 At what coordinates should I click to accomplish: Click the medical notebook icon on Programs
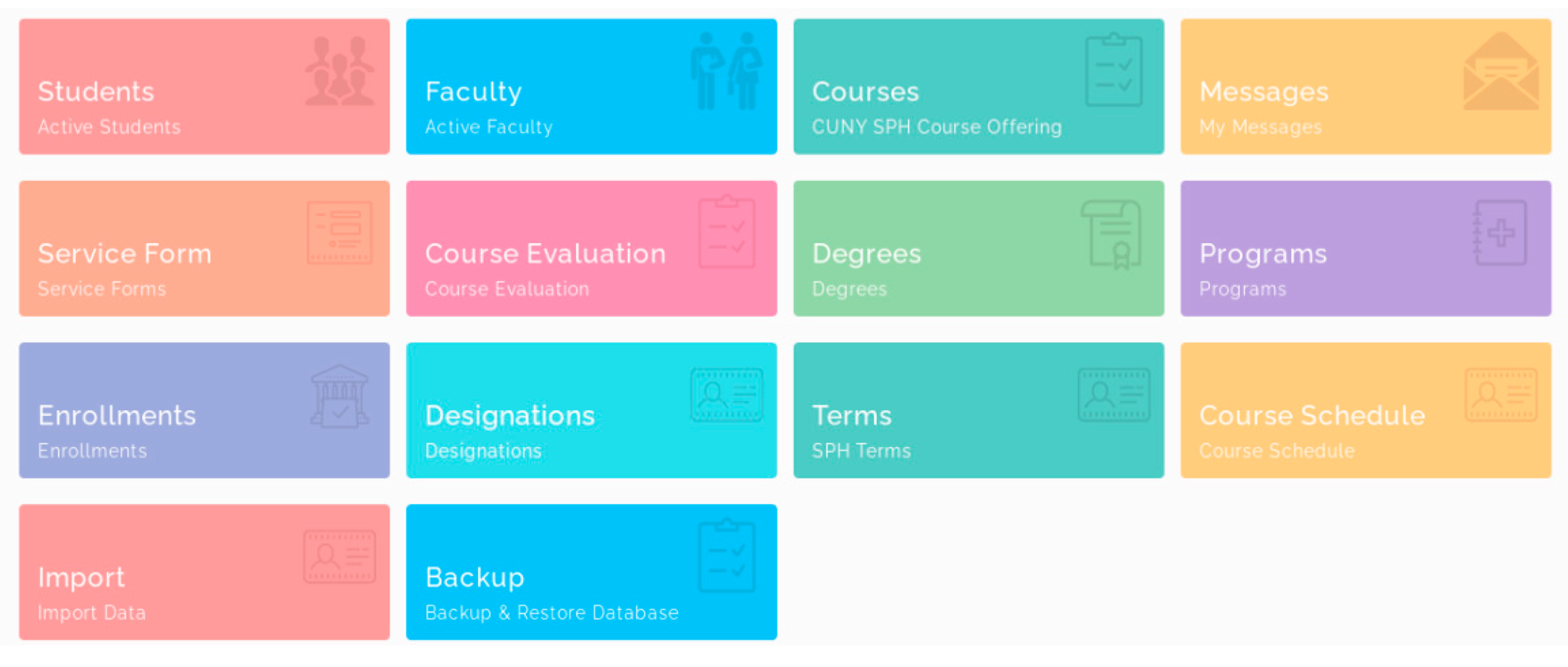click(1500, 233)
